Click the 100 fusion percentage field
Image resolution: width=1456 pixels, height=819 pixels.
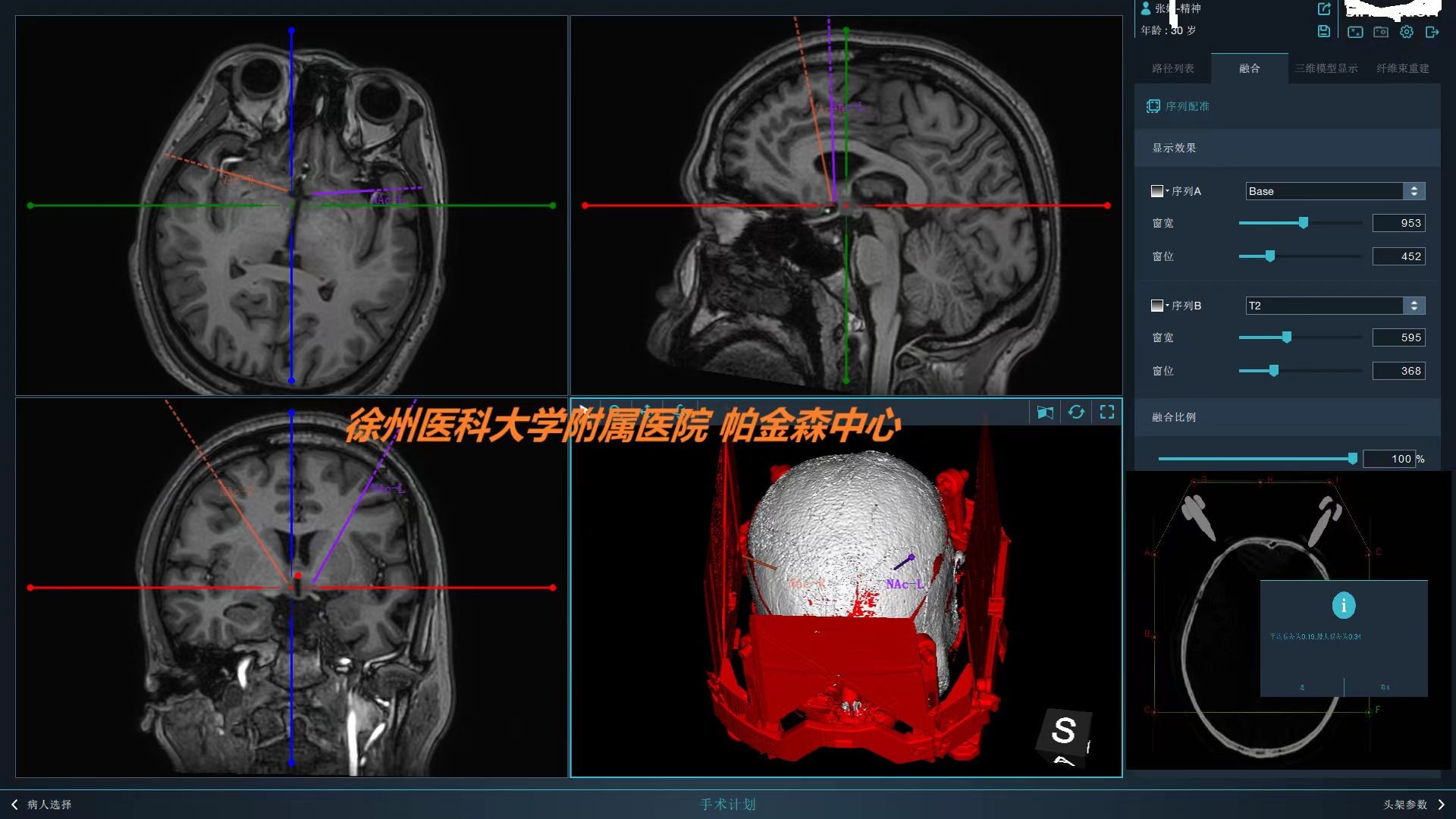[x=1389, y=459]
